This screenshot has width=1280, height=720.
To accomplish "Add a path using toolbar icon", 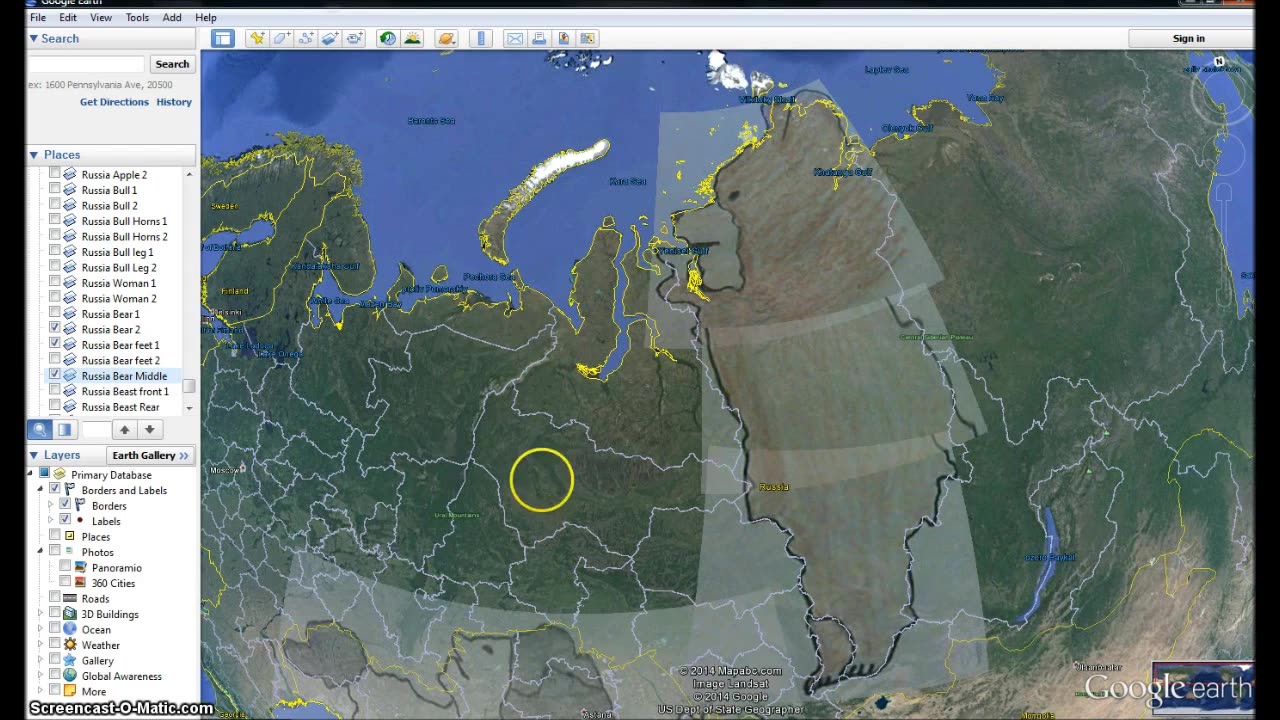I will 306,39.
